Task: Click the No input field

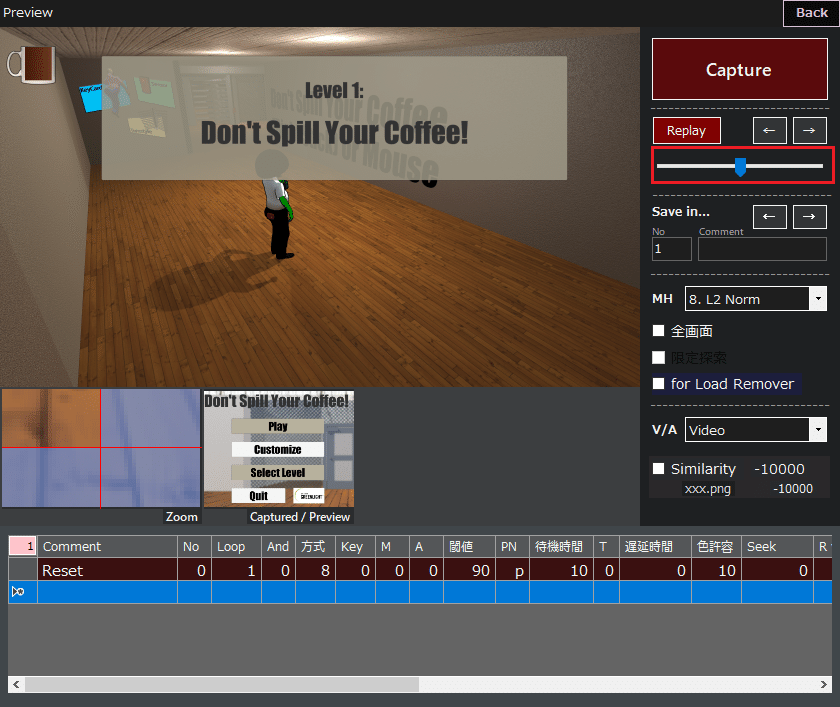Action: (671, 249)
